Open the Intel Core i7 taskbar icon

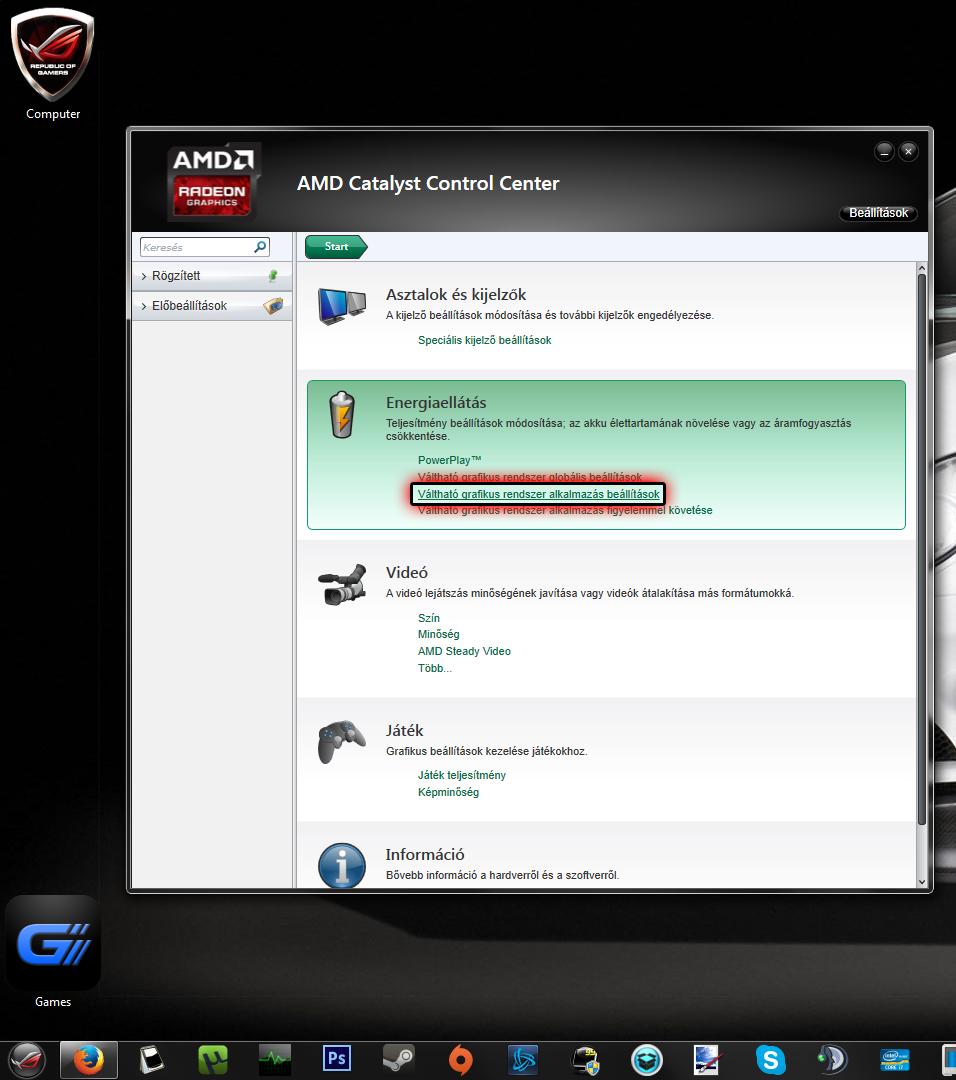(x=895, y=1059)
